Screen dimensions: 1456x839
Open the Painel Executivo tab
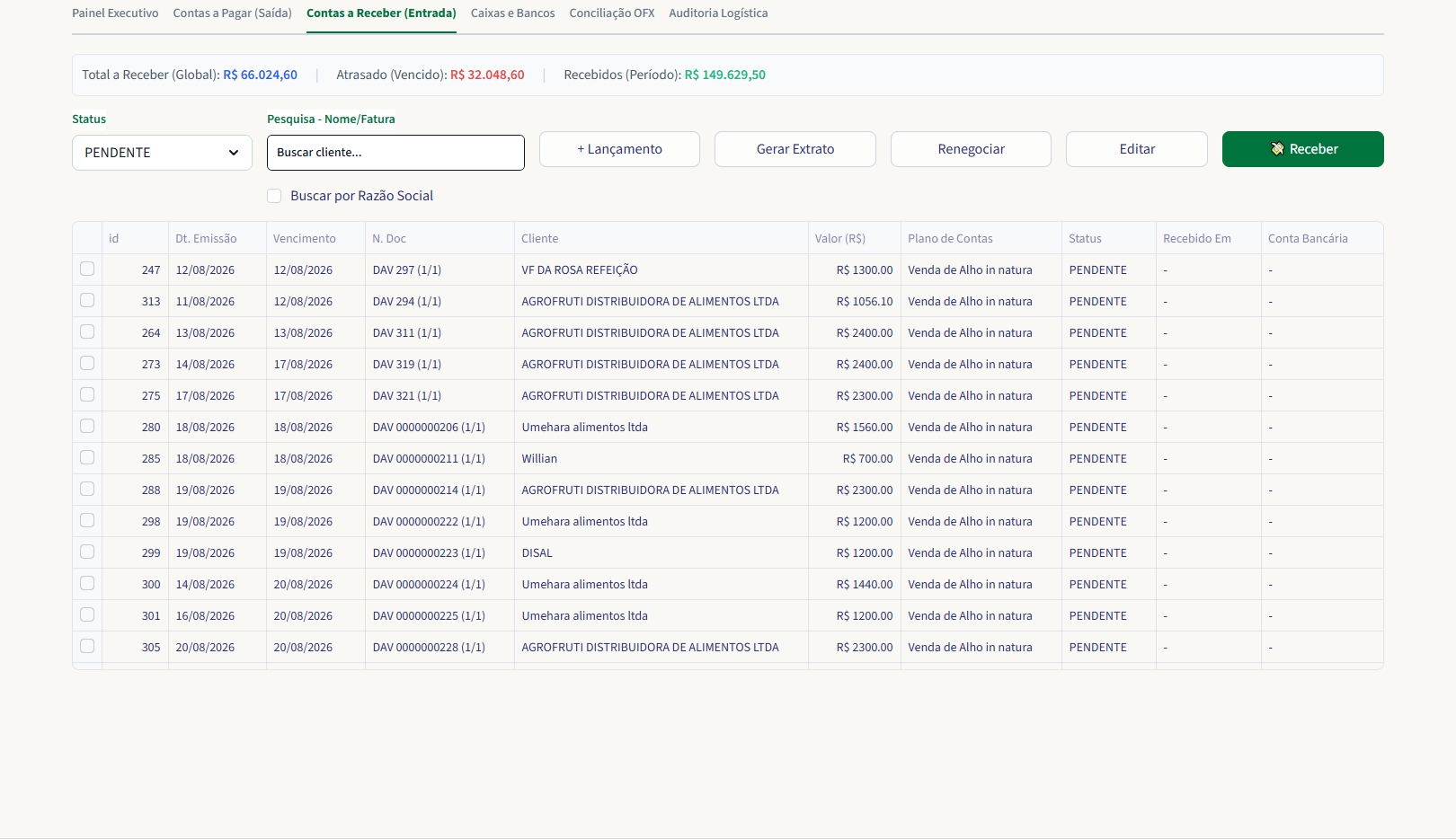click(x=115, y=13)
